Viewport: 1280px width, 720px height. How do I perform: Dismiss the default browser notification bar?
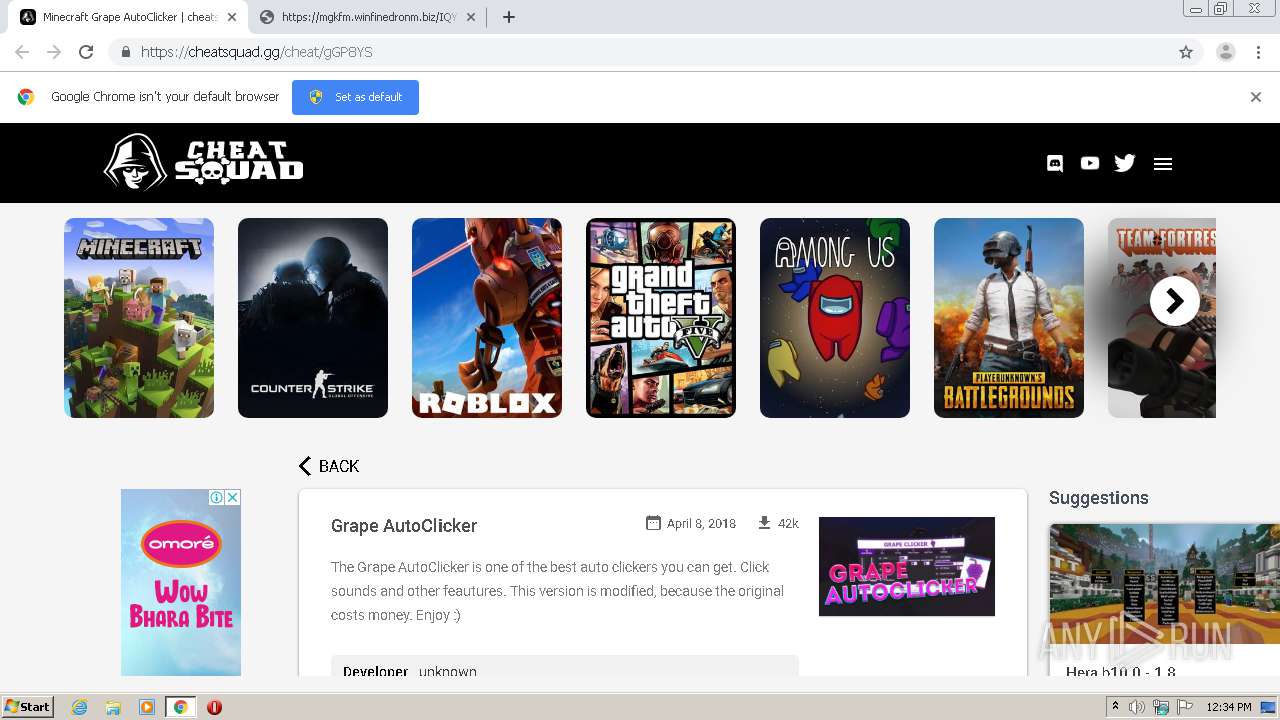[1256, 97]
